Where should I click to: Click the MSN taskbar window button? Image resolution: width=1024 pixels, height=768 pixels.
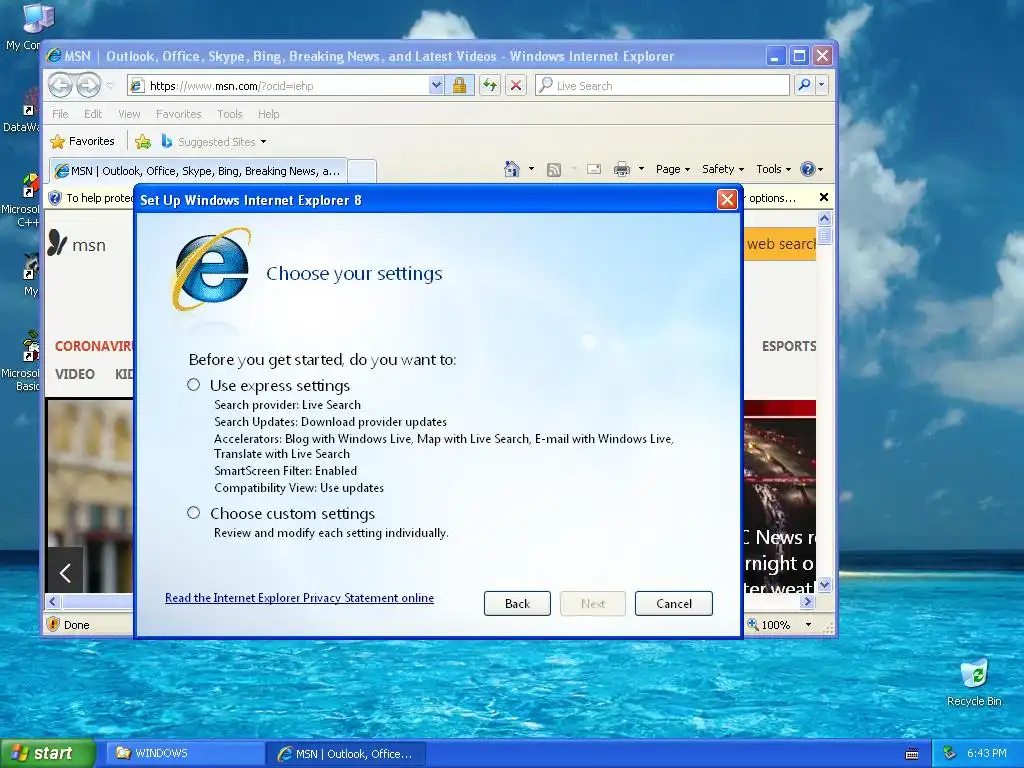345,754
